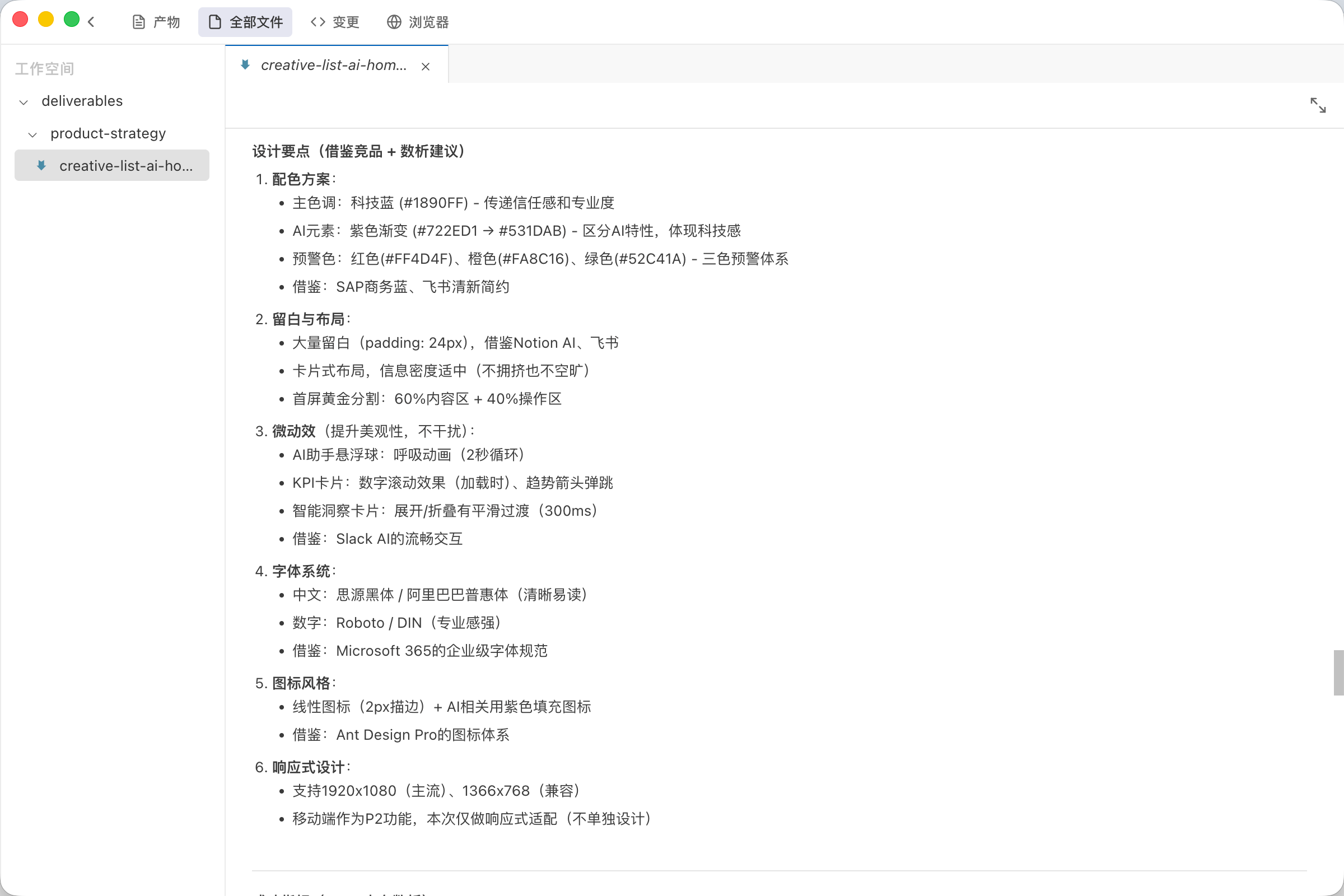Click the Ant Design Pro 图标体系 line

click(x=401, y=735)
